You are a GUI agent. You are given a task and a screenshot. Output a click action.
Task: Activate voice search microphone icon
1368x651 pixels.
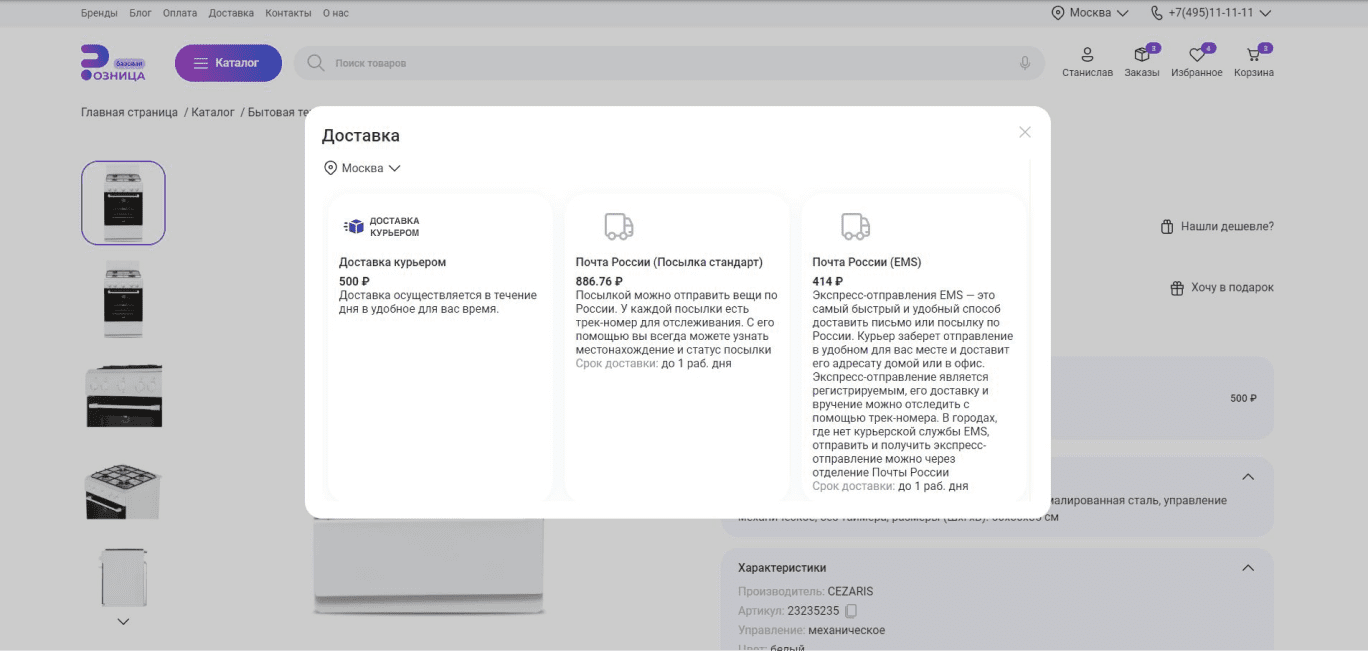point(1025,63)
